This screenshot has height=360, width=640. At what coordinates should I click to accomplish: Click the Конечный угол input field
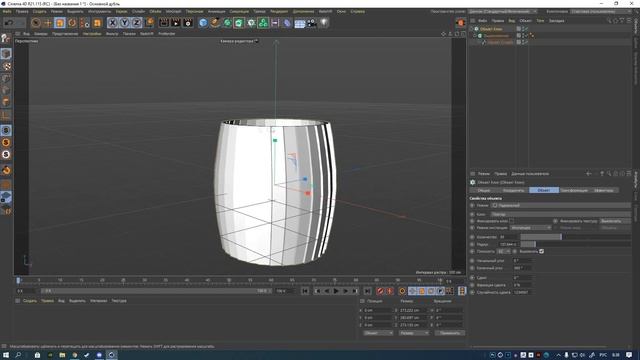tap(522, 268)
